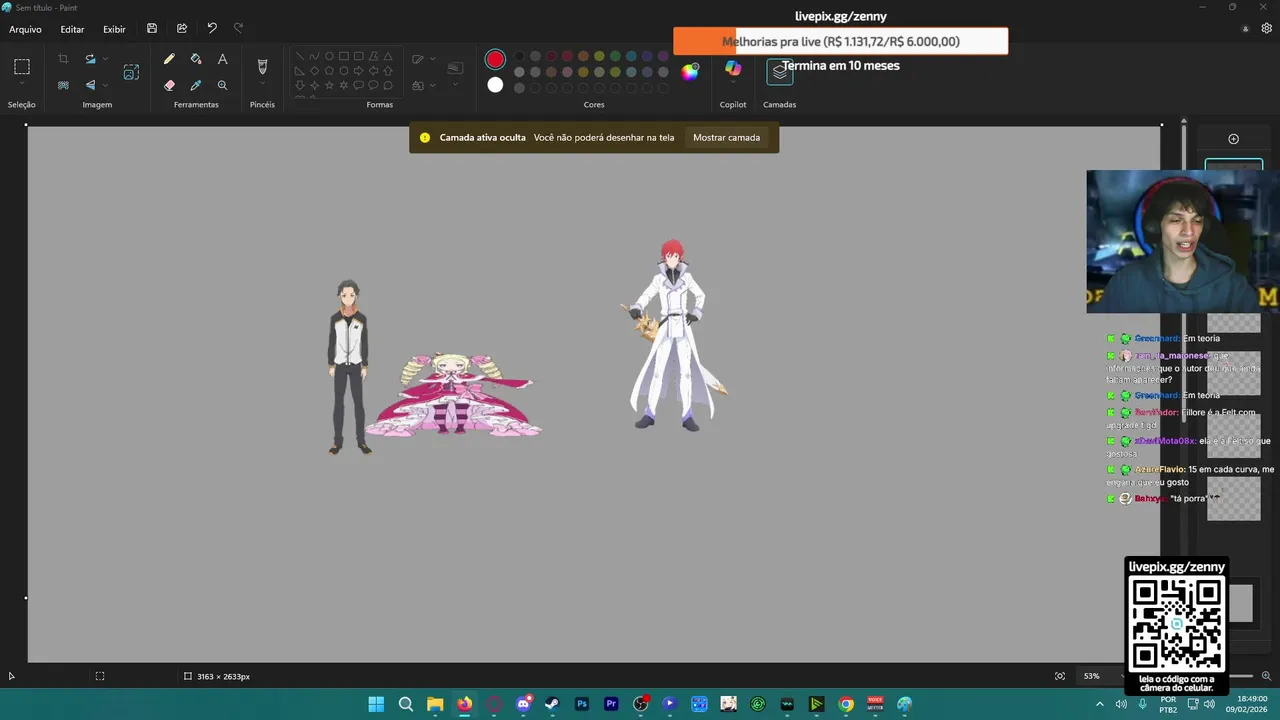Select the Pencil tool
Viewport: 1280px width, 720px height.
click(169, 60)
